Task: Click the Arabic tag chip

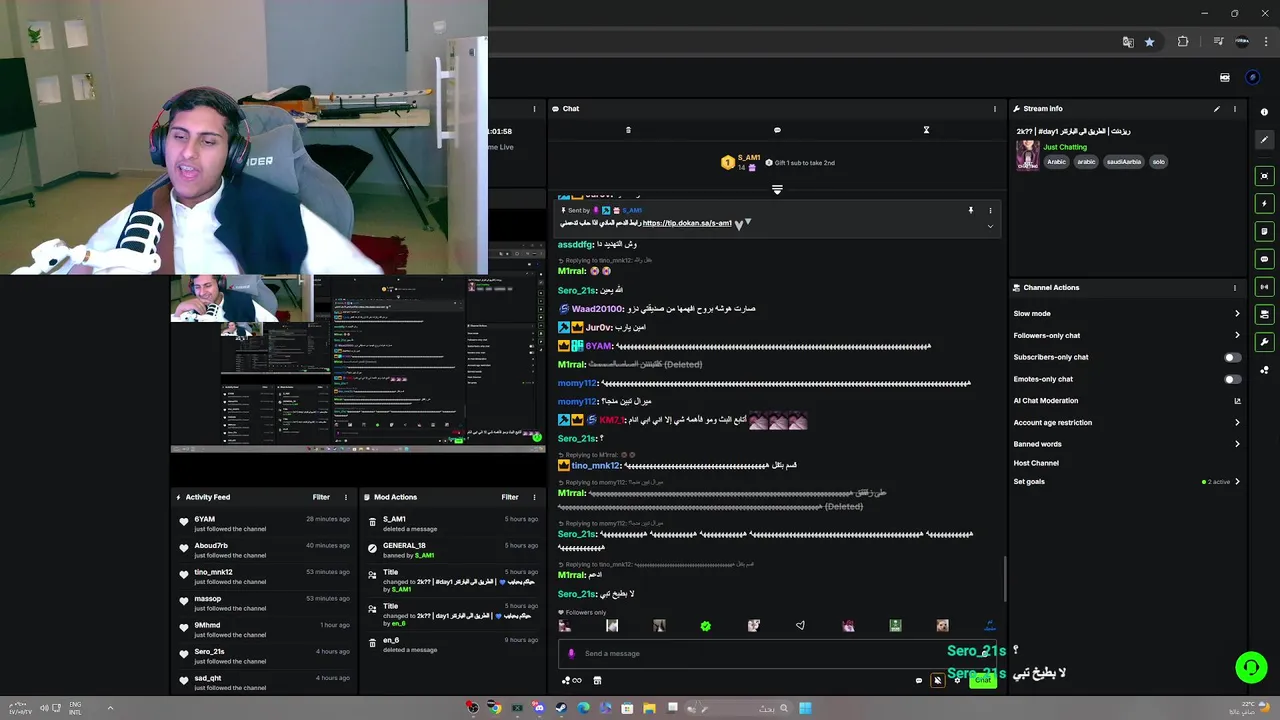Action: pos(1056,162)
